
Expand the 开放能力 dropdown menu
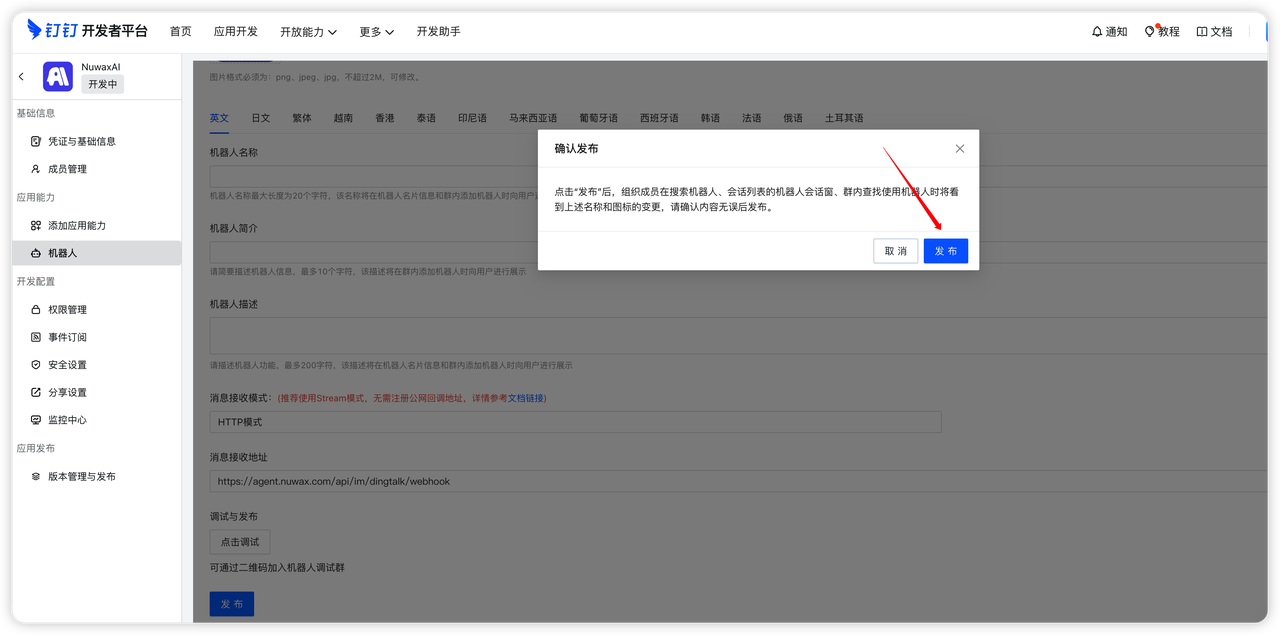point(308,32)
